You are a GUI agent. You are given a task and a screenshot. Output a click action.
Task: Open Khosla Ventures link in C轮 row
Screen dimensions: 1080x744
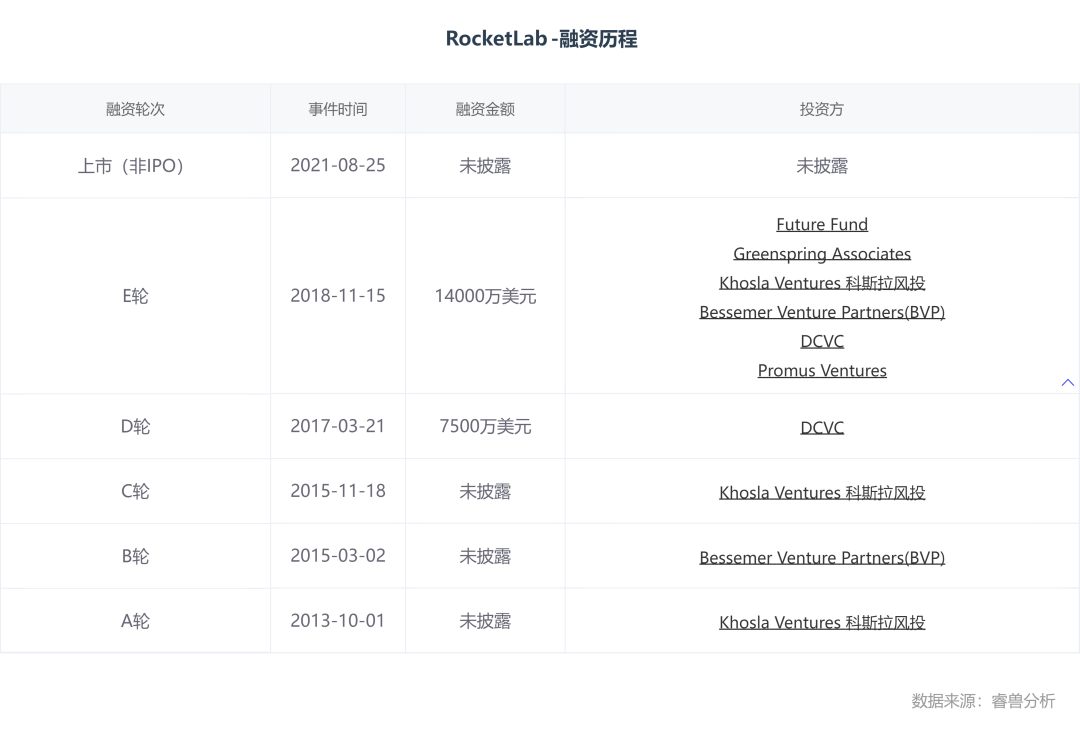[822, 492]
